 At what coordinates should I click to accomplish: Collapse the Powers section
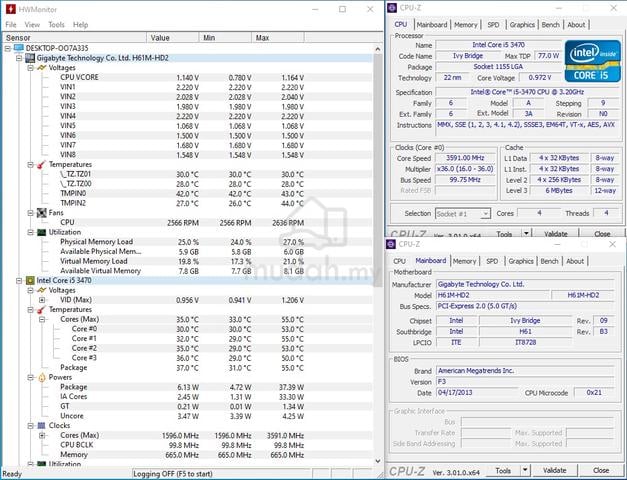31,378
